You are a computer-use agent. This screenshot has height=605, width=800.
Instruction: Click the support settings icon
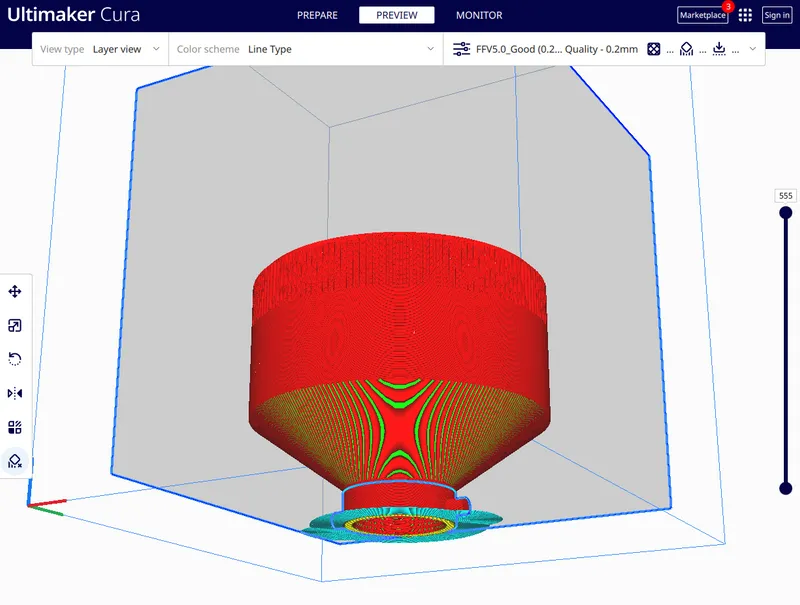(686, 49)
